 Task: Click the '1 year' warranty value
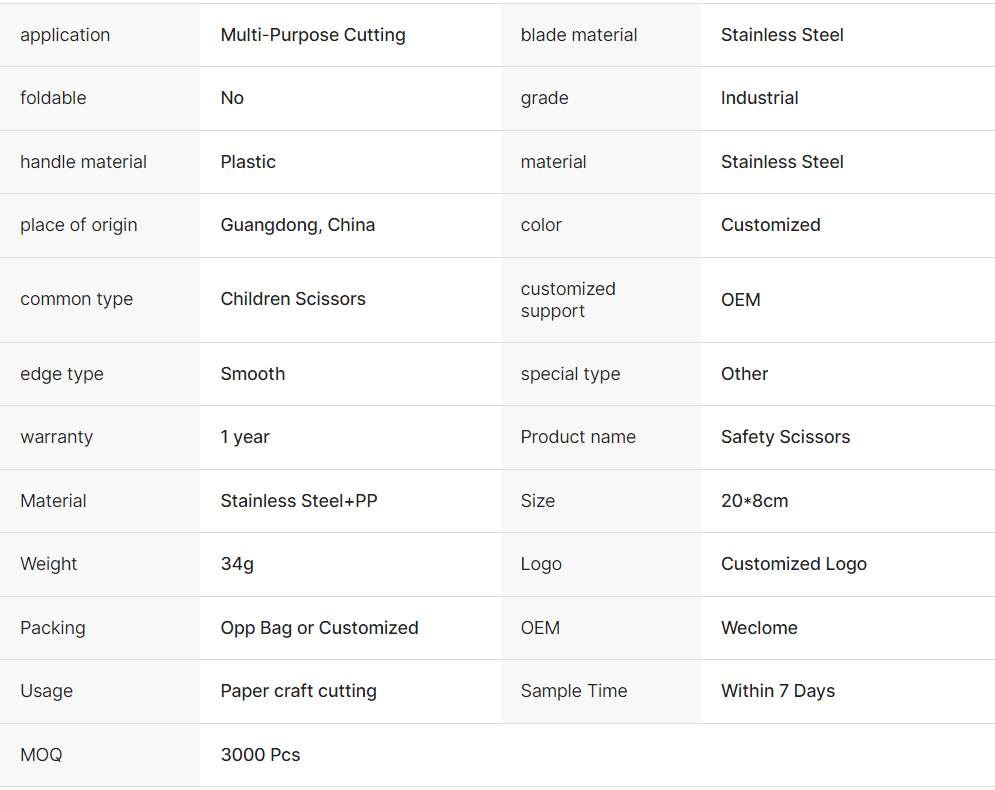[x=245, y=437]
